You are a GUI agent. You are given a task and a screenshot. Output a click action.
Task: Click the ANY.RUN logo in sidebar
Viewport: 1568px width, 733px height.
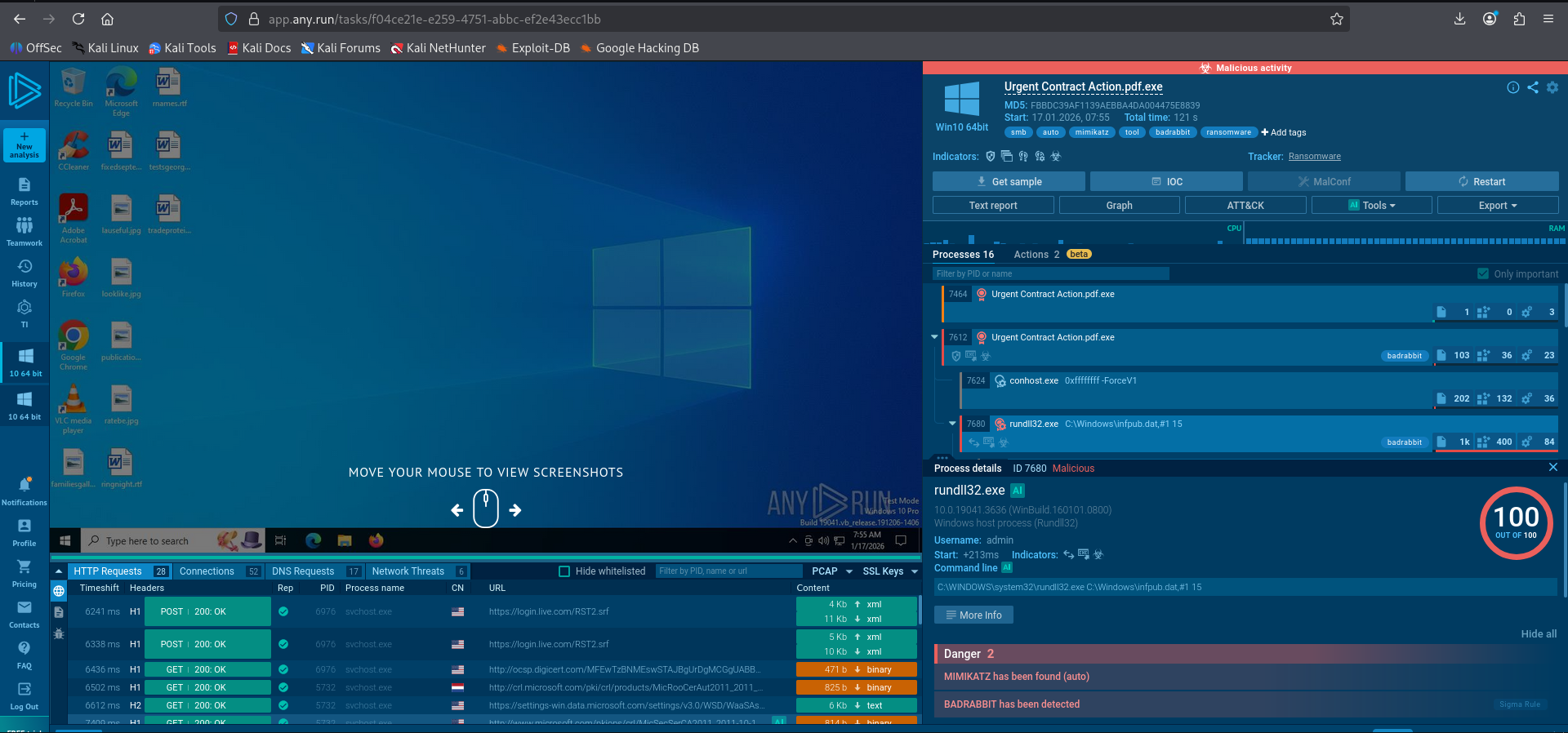tap(24, 91)
